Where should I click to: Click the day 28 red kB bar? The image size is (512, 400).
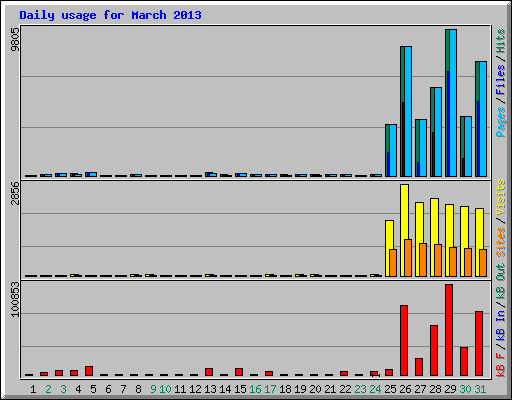click(434, 350)
